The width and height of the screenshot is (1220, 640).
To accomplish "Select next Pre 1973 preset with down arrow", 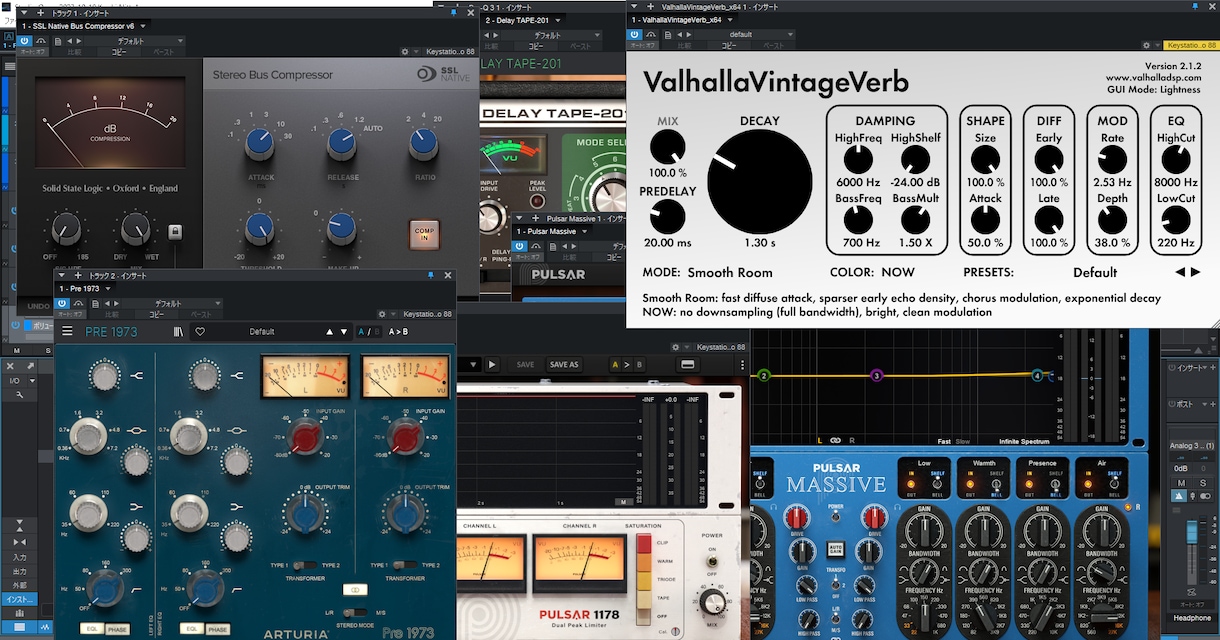I will (344, 331).
